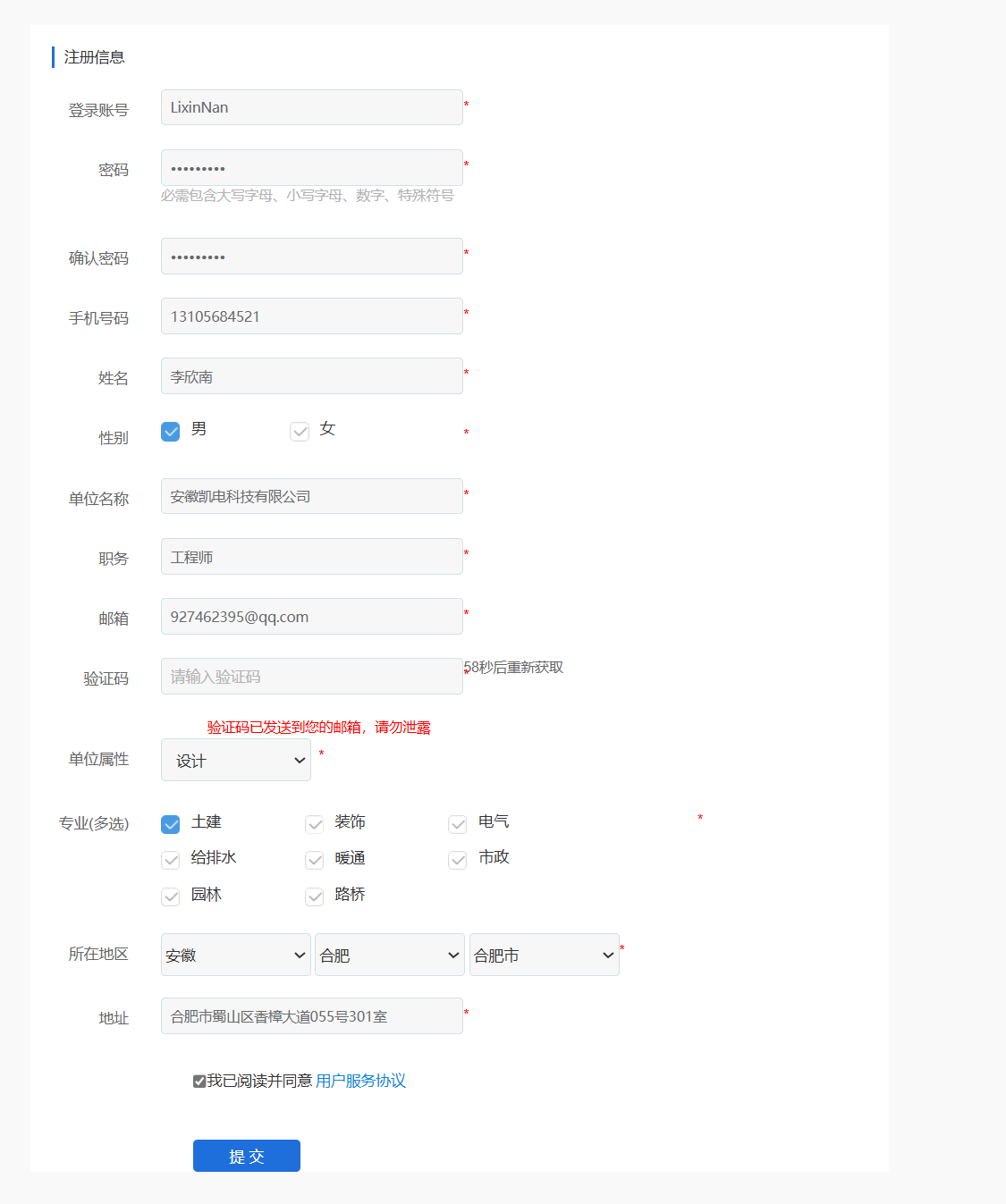The width and height of the screenshot is (1006, 1204).
Task: Enable the 电气 specialty option
Action: 458,824
